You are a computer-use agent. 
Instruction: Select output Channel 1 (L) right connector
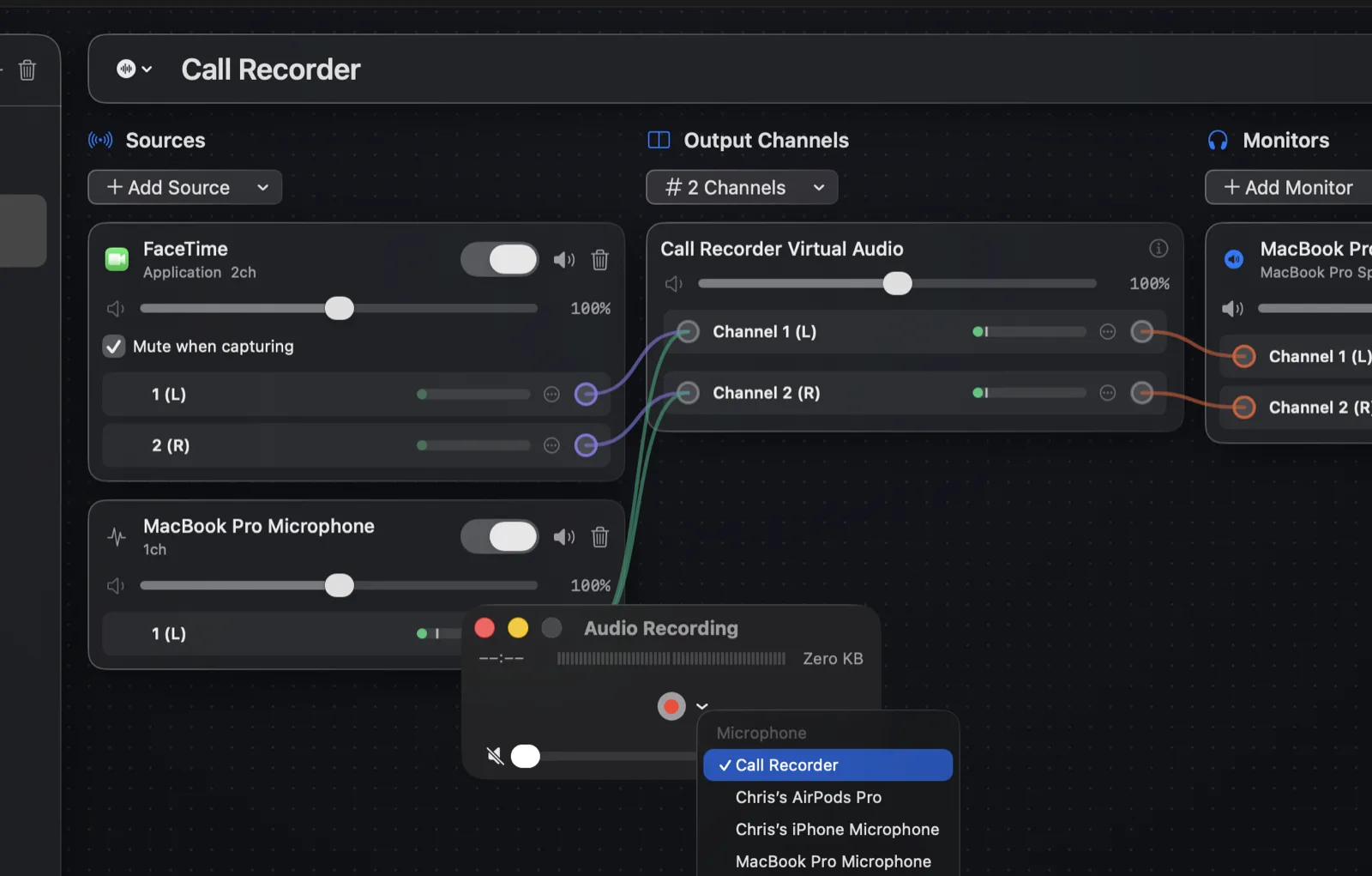(1141, 332)
